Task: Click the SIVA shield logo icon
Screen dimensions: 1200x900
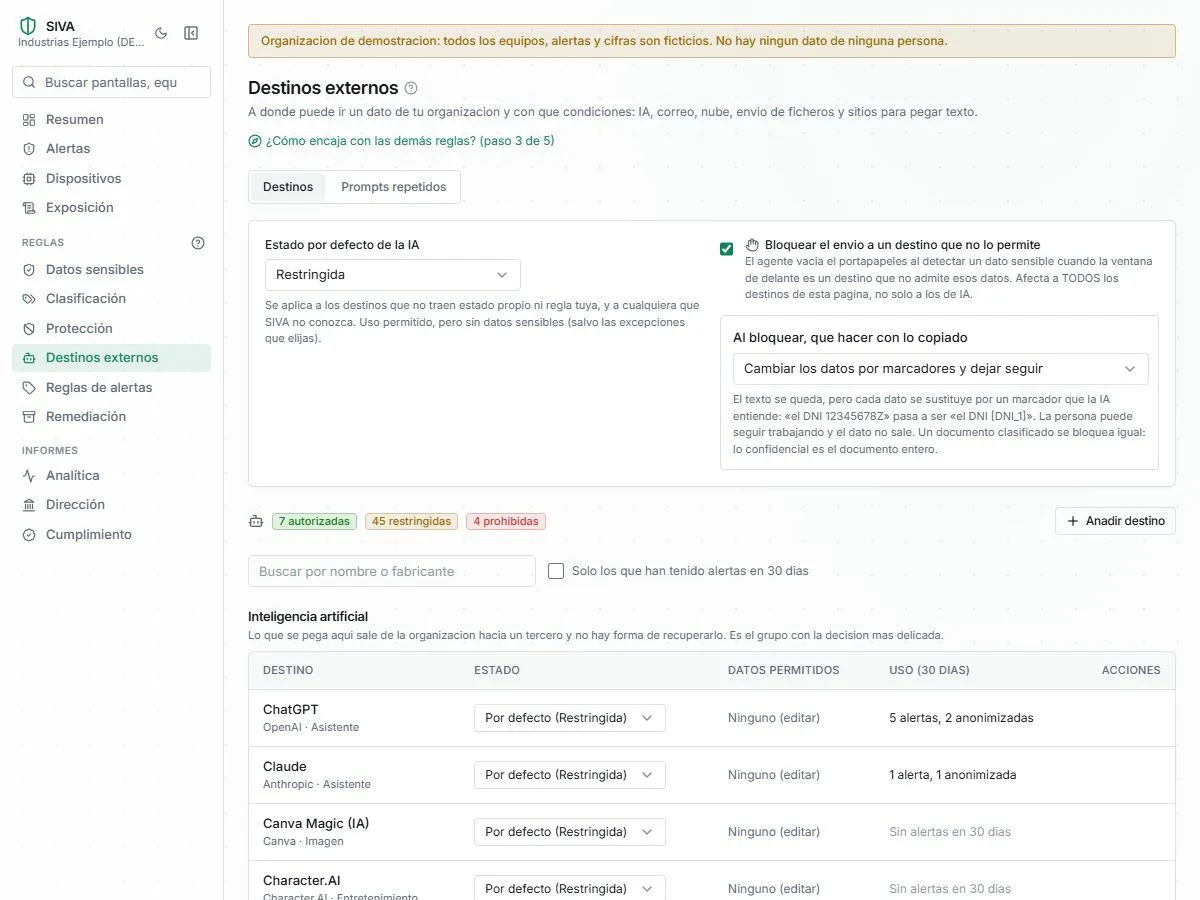Action: (x=28, y=26)
